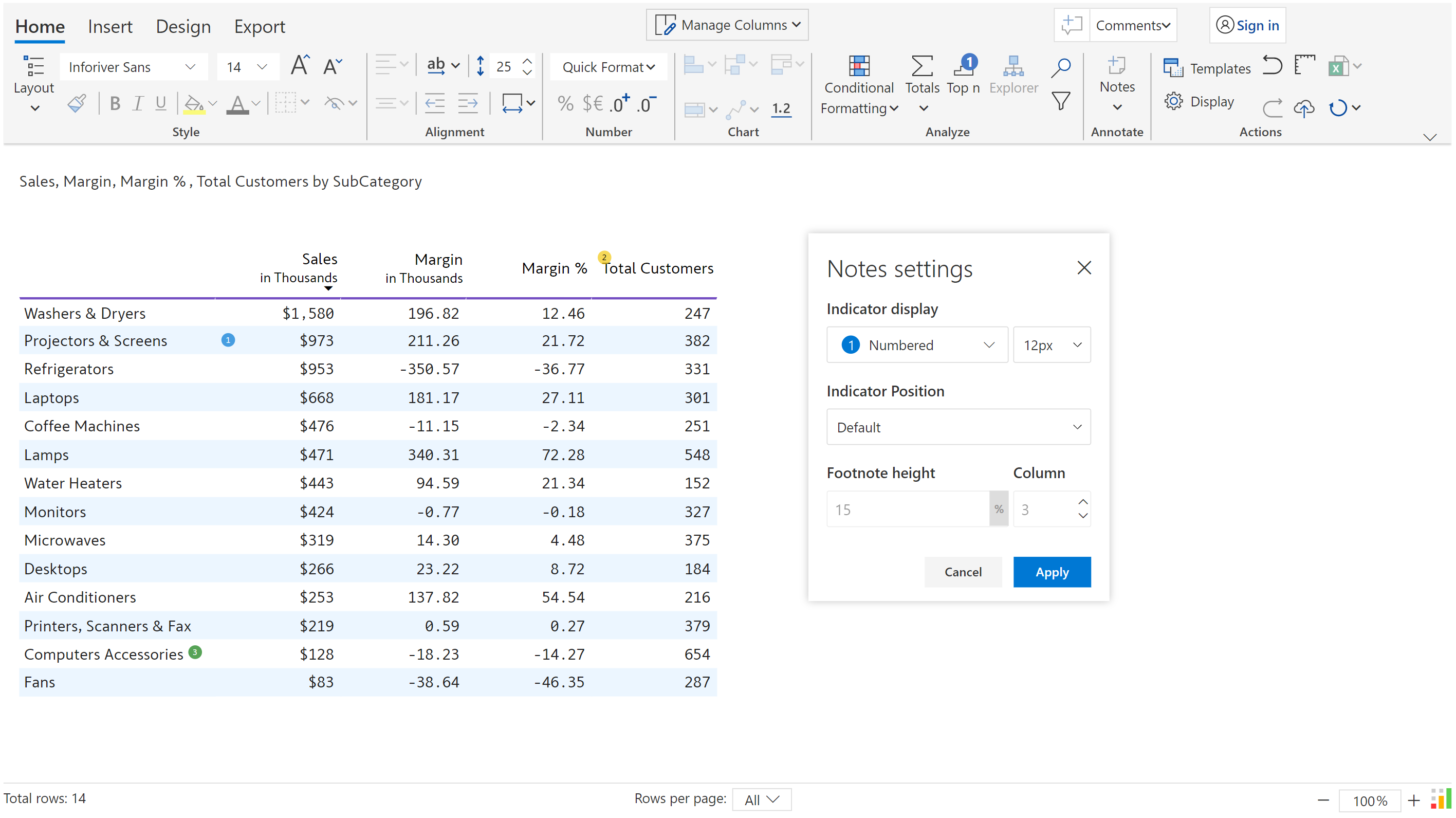Click the Totals sigma icon
The height and width of the screenshot is (818, 1456).
tap(922, 67)
